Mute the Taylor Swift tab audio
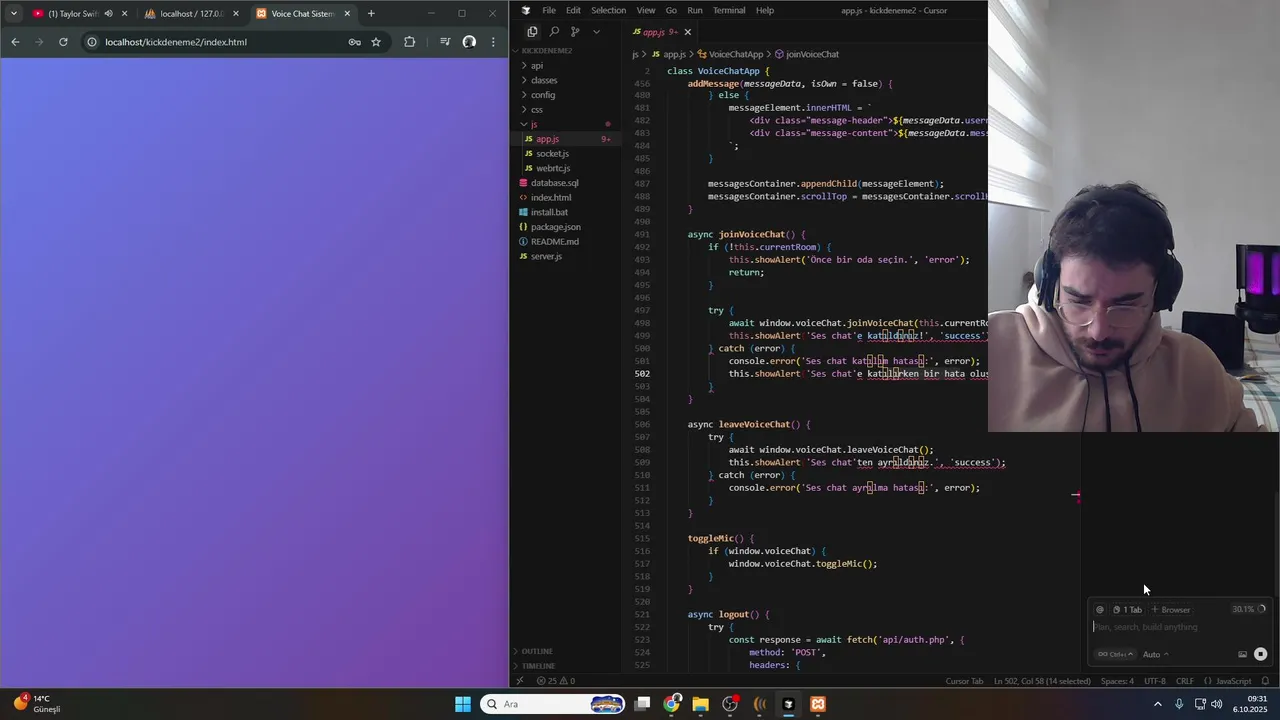The image size is (1280, 720). [108, 14]
